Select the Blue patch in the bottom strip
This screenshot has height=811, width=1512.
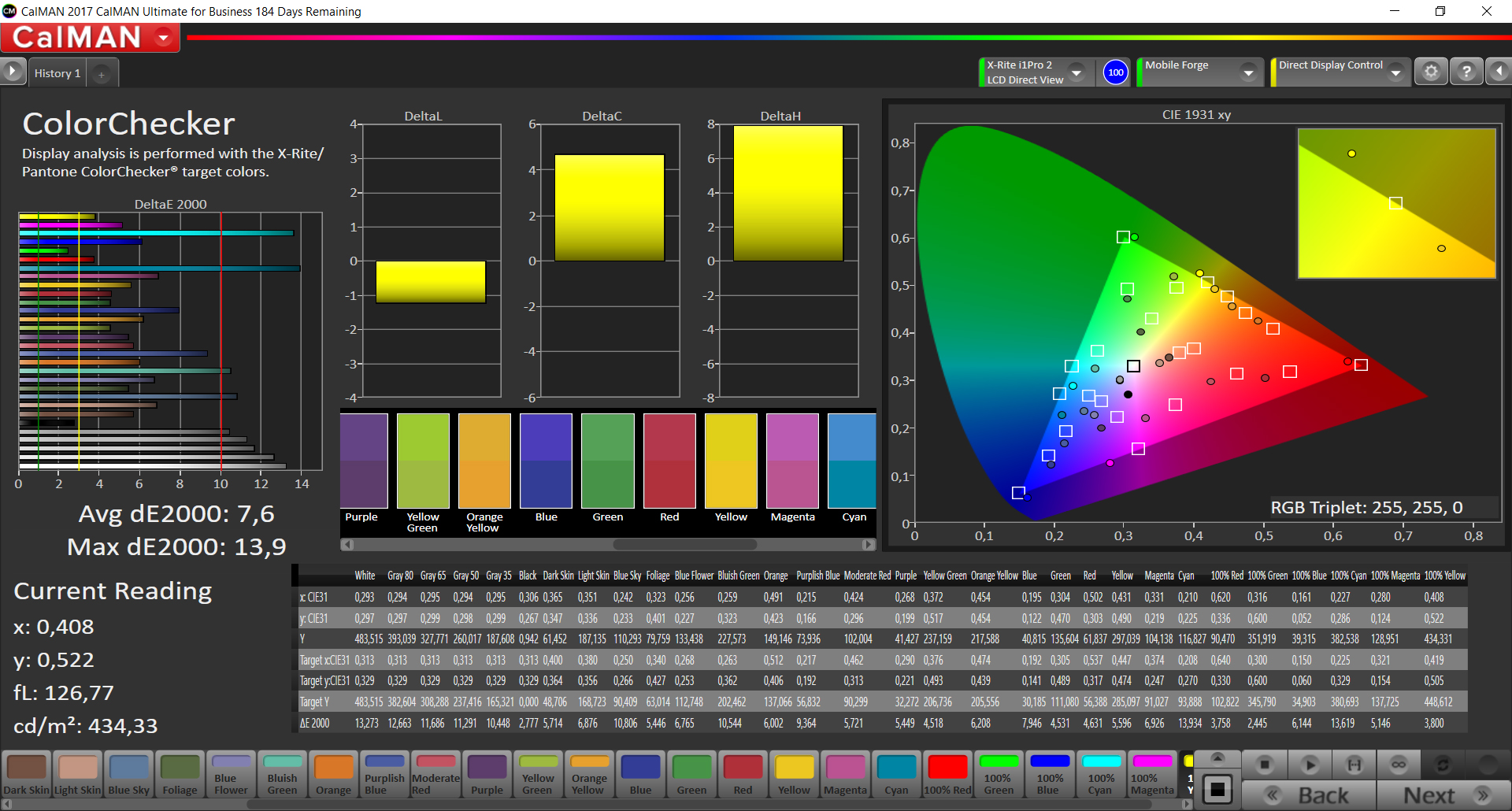click(x=640, y=775)
